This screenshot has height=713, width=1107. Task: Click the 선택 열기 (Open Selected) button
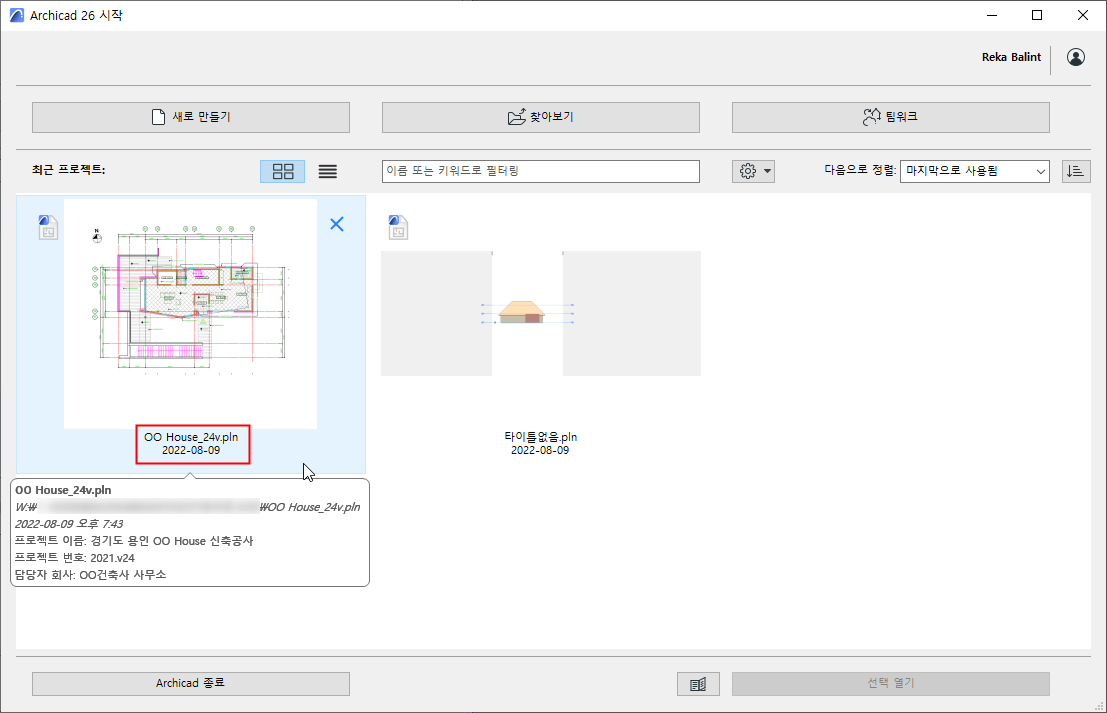click(x=891, y=683)
